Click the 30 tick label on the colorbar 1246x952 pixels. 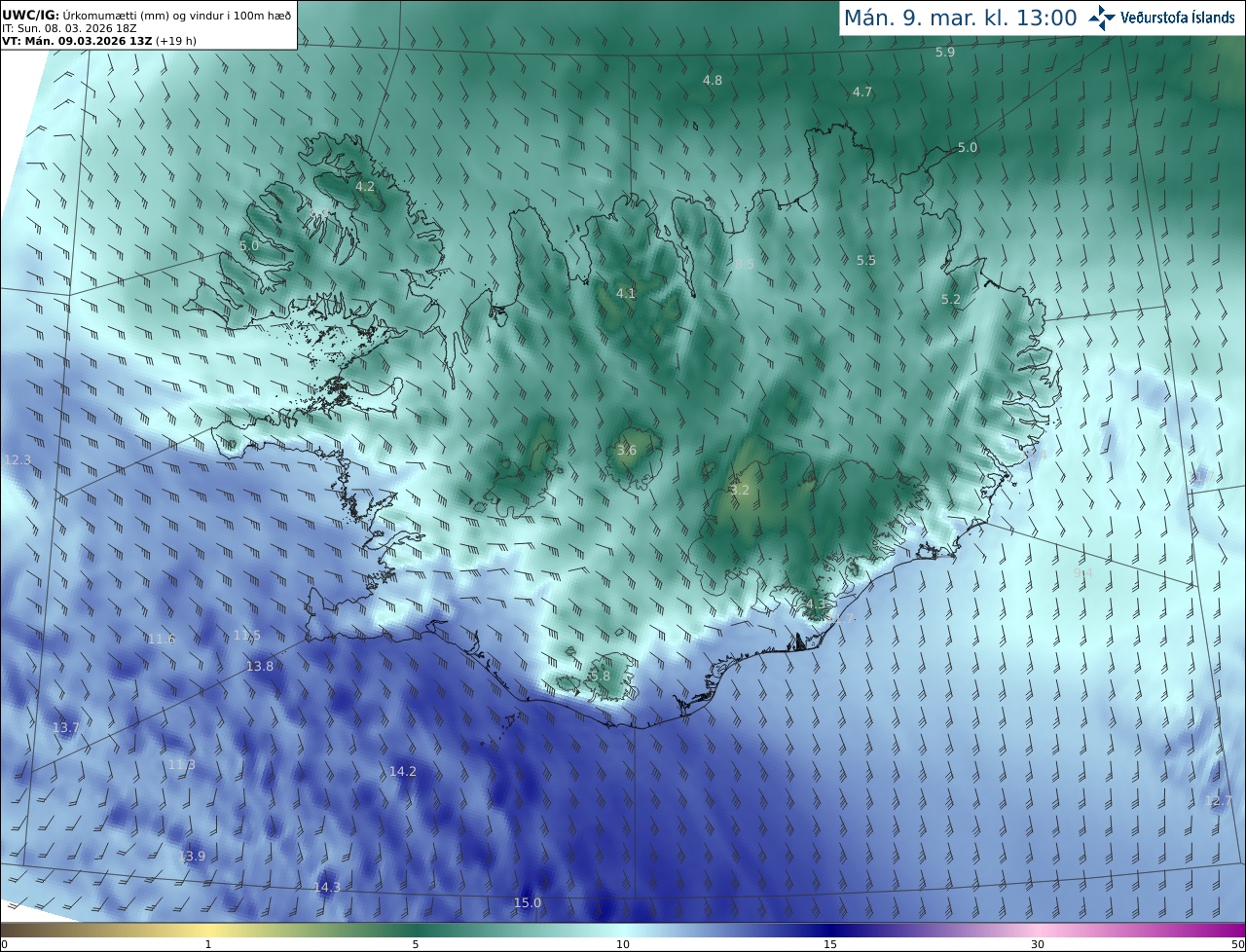pyautogui.click(x=1038, y=944)
